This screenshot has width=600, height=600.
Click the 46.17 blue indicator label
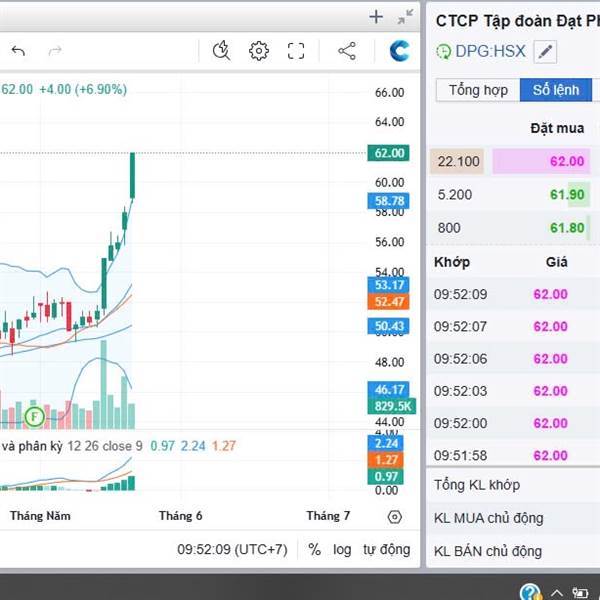tap(388, 390)
